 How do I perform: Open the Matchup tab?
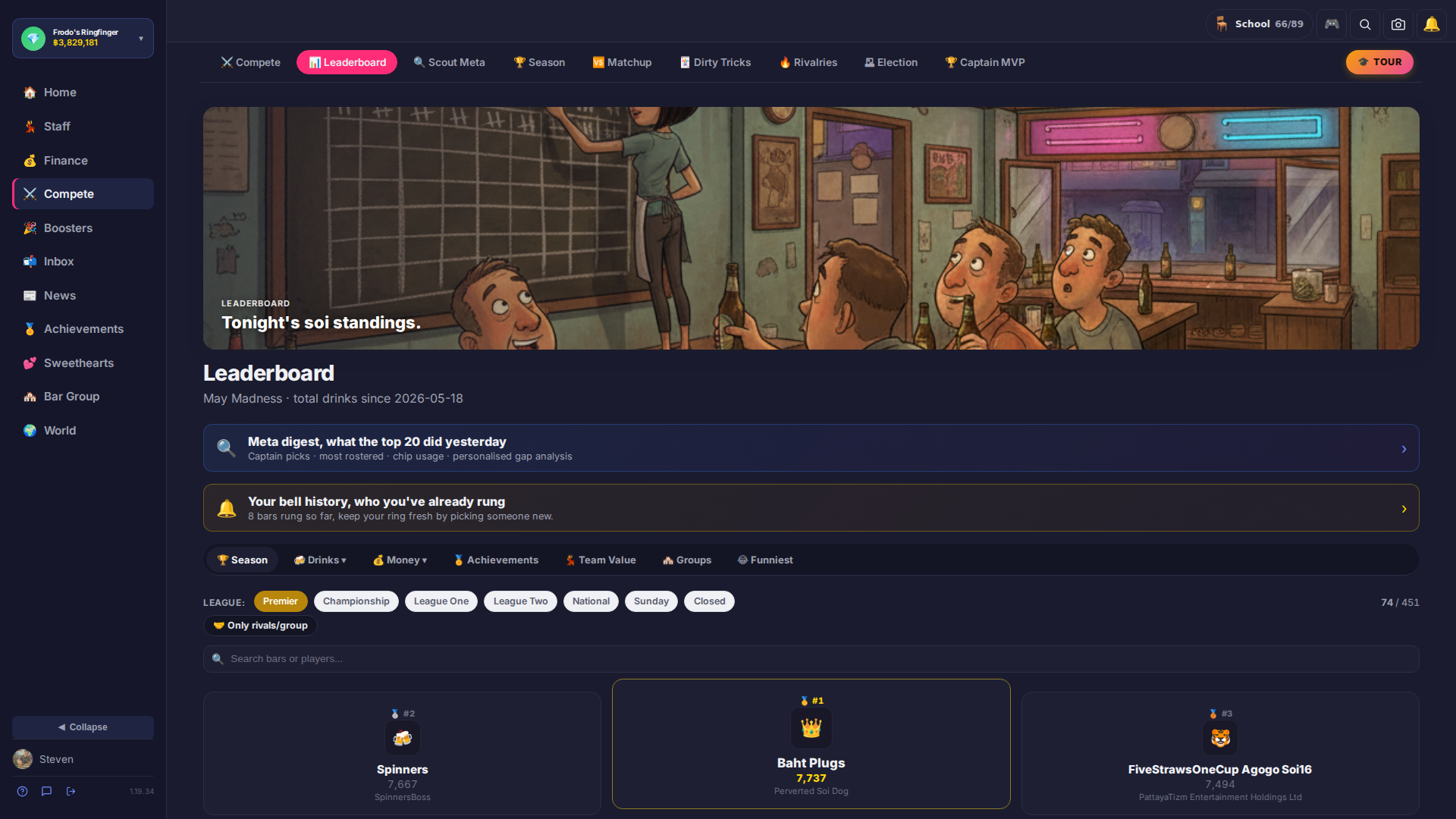pos(622,62)
